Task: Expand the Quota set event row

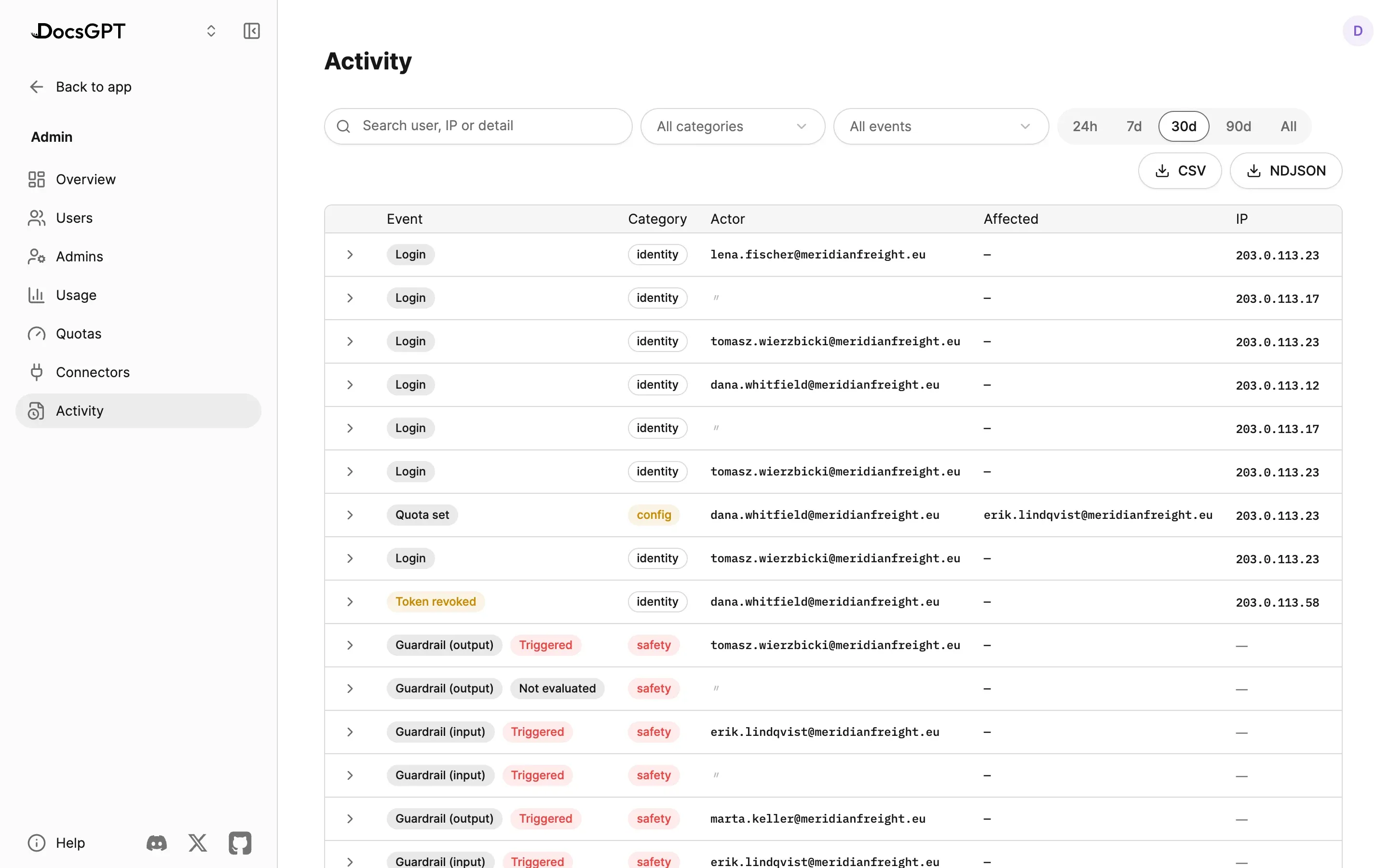Action: click(350, 515)
